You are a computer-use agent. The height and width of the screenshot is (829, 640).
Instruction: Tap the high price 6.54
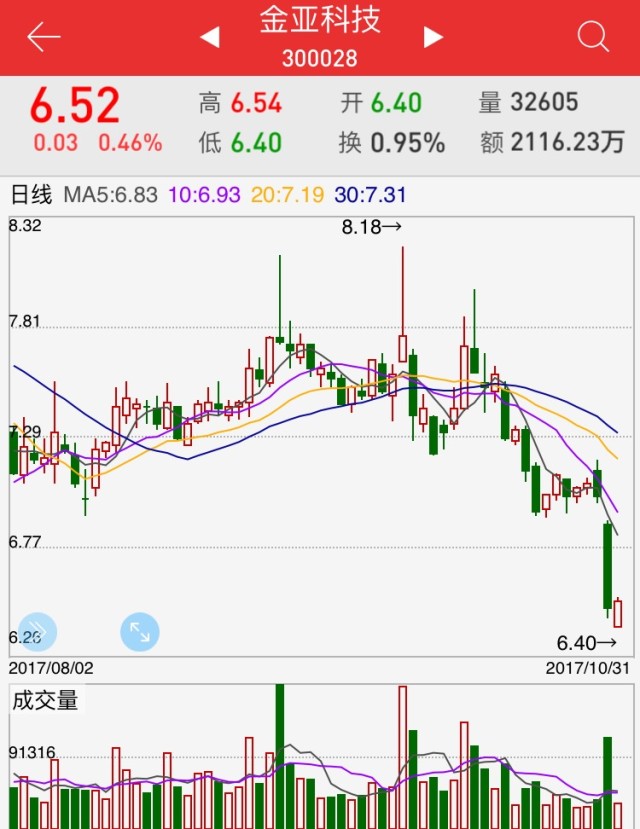point(256,103)
